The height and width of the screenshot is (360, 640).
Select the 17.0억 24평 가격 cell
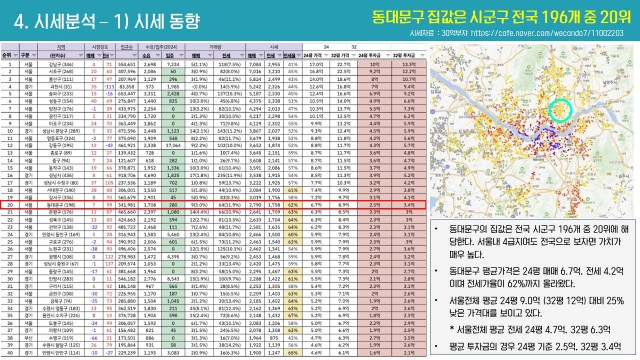point(316,64)
